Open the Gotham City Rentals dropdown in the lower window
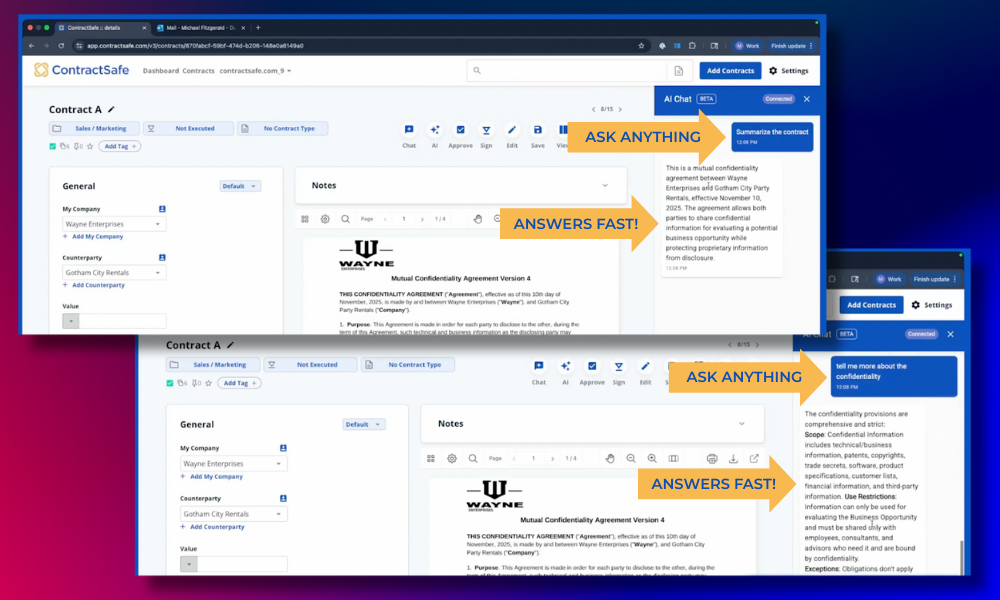Image resolution: width=1000 pixels, height=600 pixels. 233,514
